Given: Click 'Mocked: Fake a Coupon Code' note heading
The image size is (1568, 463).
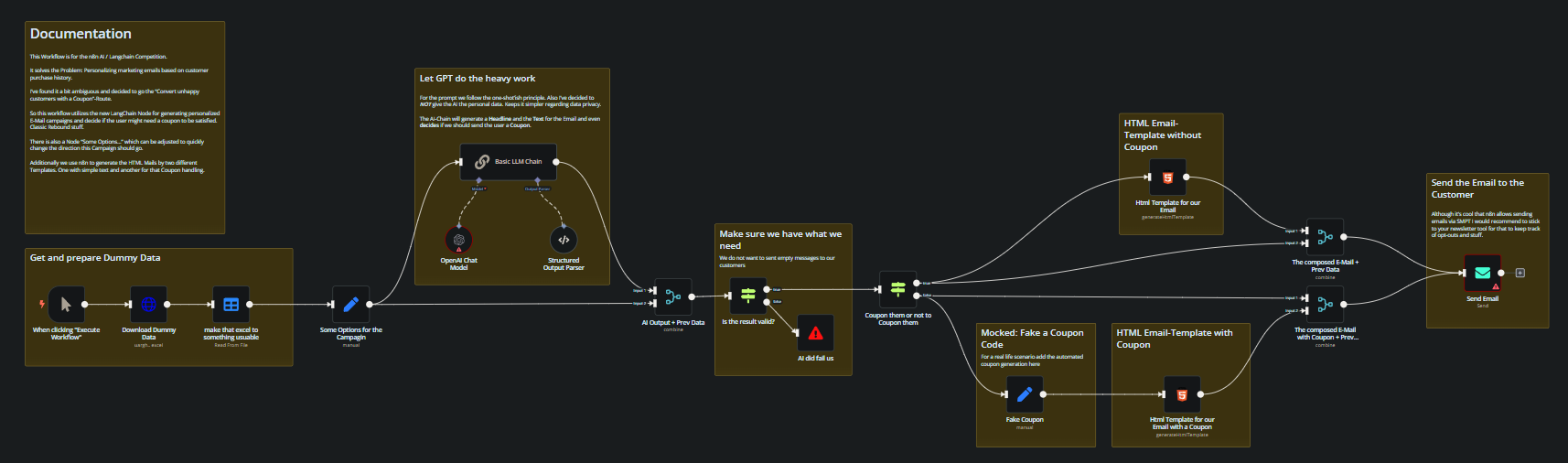Looking at the screenshot, I should 1032,339.
